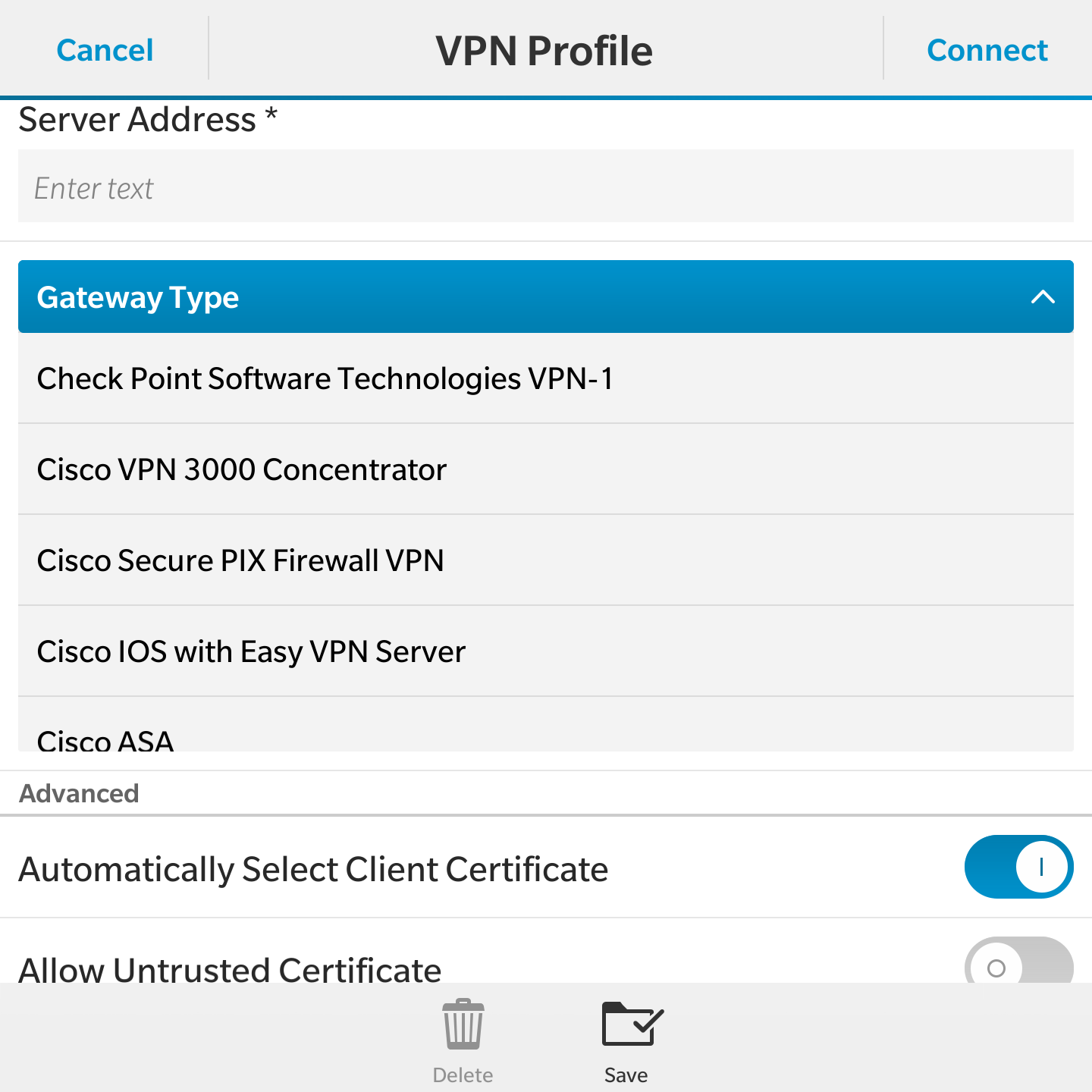
Task: Select Check Point Software Technologies VPN-1
Action: click(x=546, y=378)
